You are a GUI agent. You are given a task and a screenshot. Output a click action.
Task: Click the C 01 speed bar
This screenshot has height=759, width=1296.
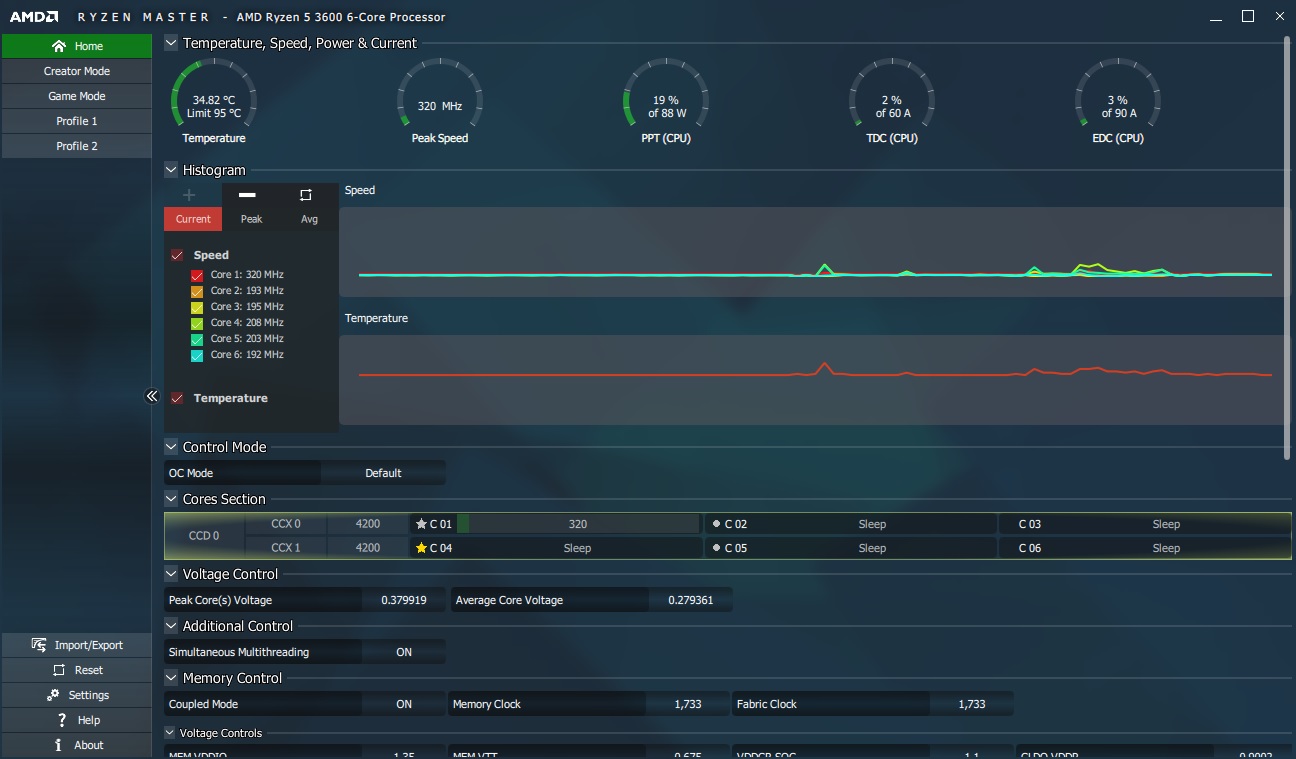coord(578,524)
